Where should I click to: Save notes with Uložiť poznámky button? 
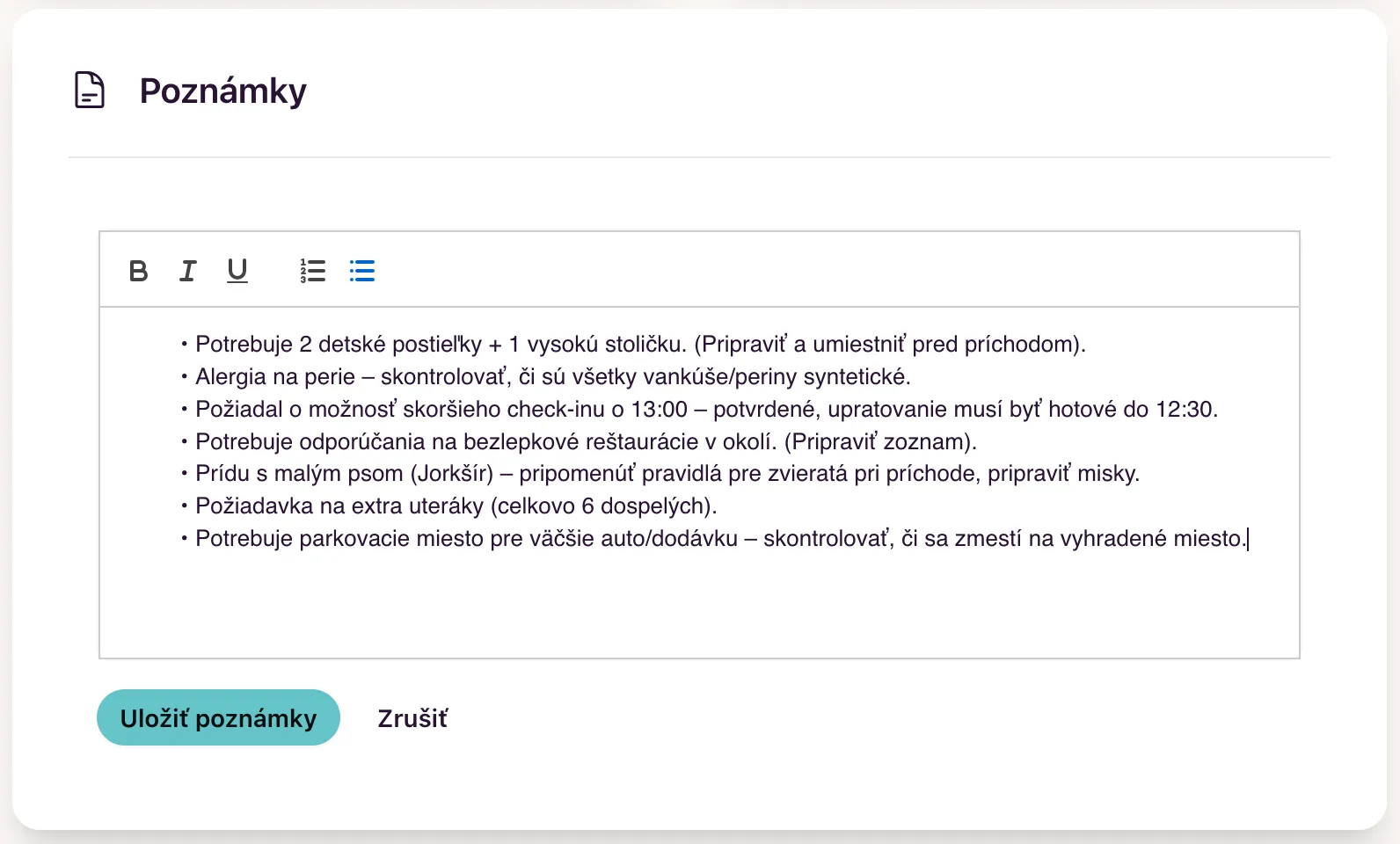click(218, 717)
